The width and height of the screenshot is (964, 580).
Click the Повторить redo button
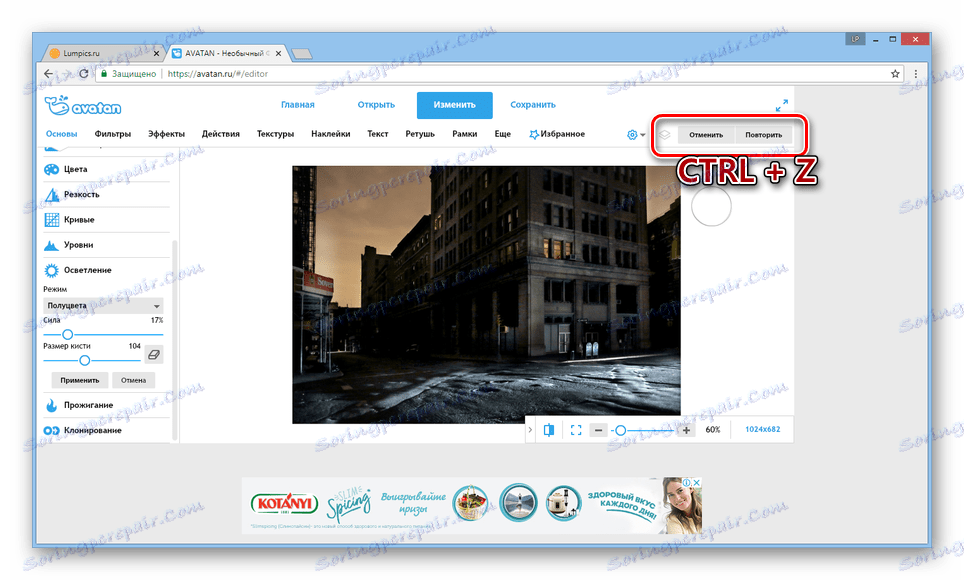pyautogui.click(x=764, y=135)
